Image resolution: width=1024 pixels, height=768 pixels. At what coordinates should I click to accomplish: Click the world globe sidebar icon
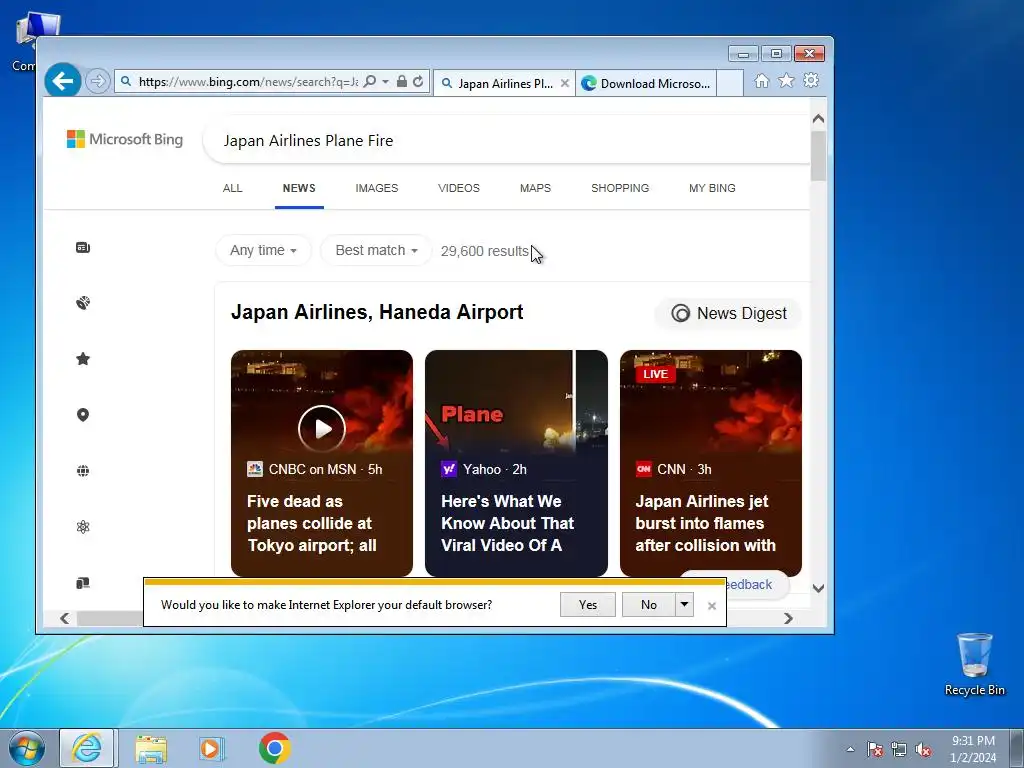pos(83,471)
